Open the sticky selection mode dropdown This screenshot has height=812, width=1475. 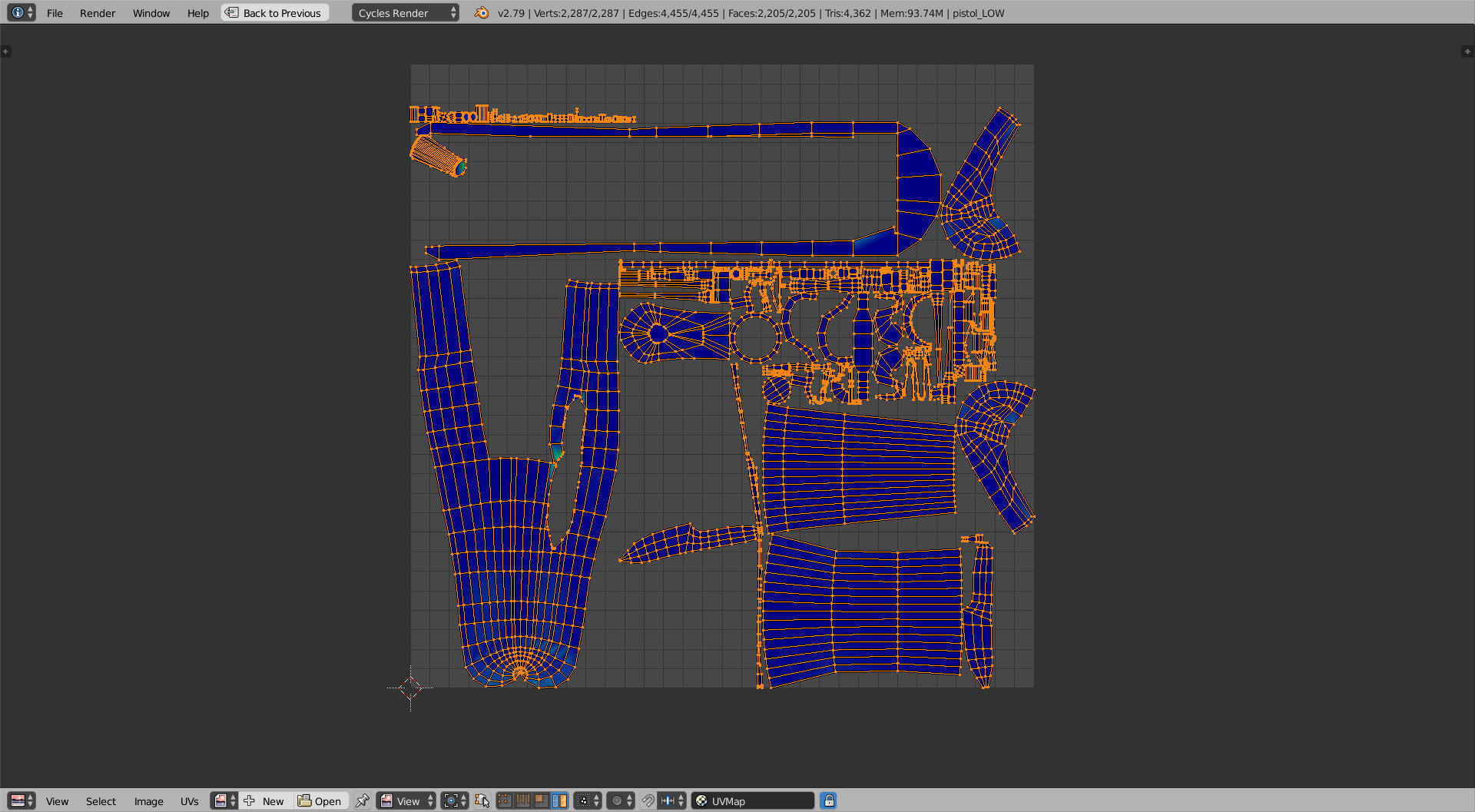pos(588,800)
